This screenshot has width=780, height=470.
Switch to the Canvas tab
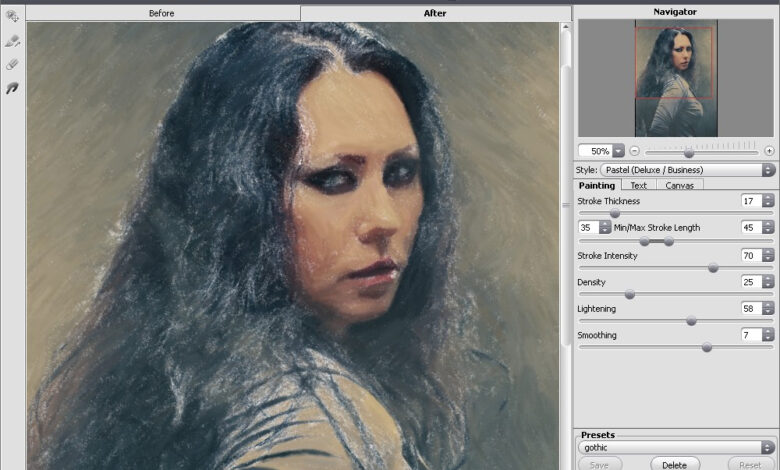pyautogui.click(x=679, y=185)
